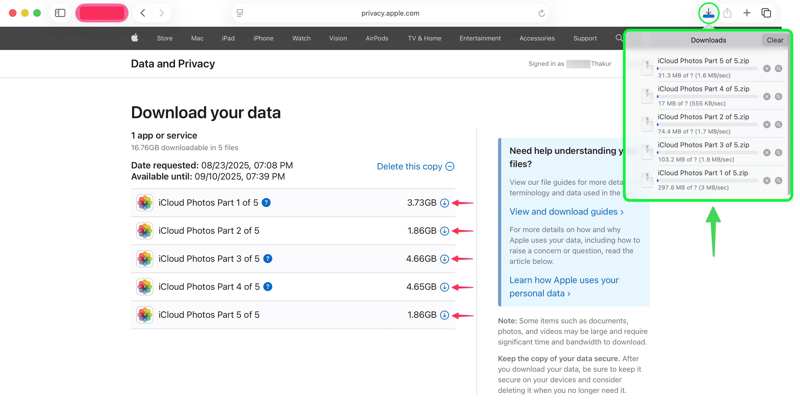
Task: Show Part 1 of 5.zip in Finder
Action: pos(778,181)
